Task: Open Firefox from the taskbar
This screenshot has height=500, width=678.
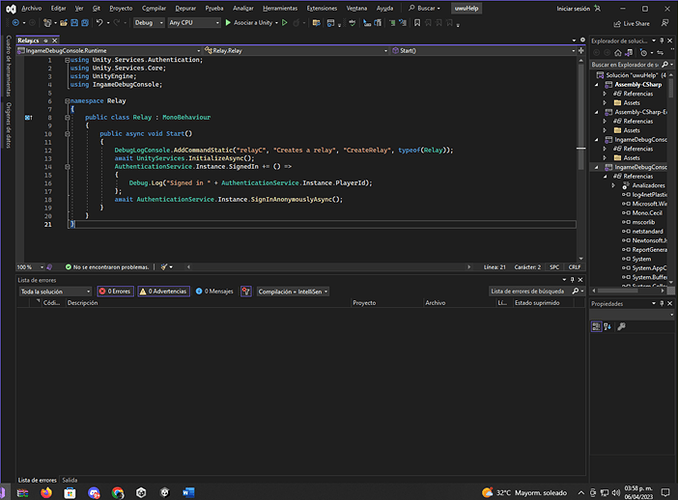Action: (x=46, y=492)
